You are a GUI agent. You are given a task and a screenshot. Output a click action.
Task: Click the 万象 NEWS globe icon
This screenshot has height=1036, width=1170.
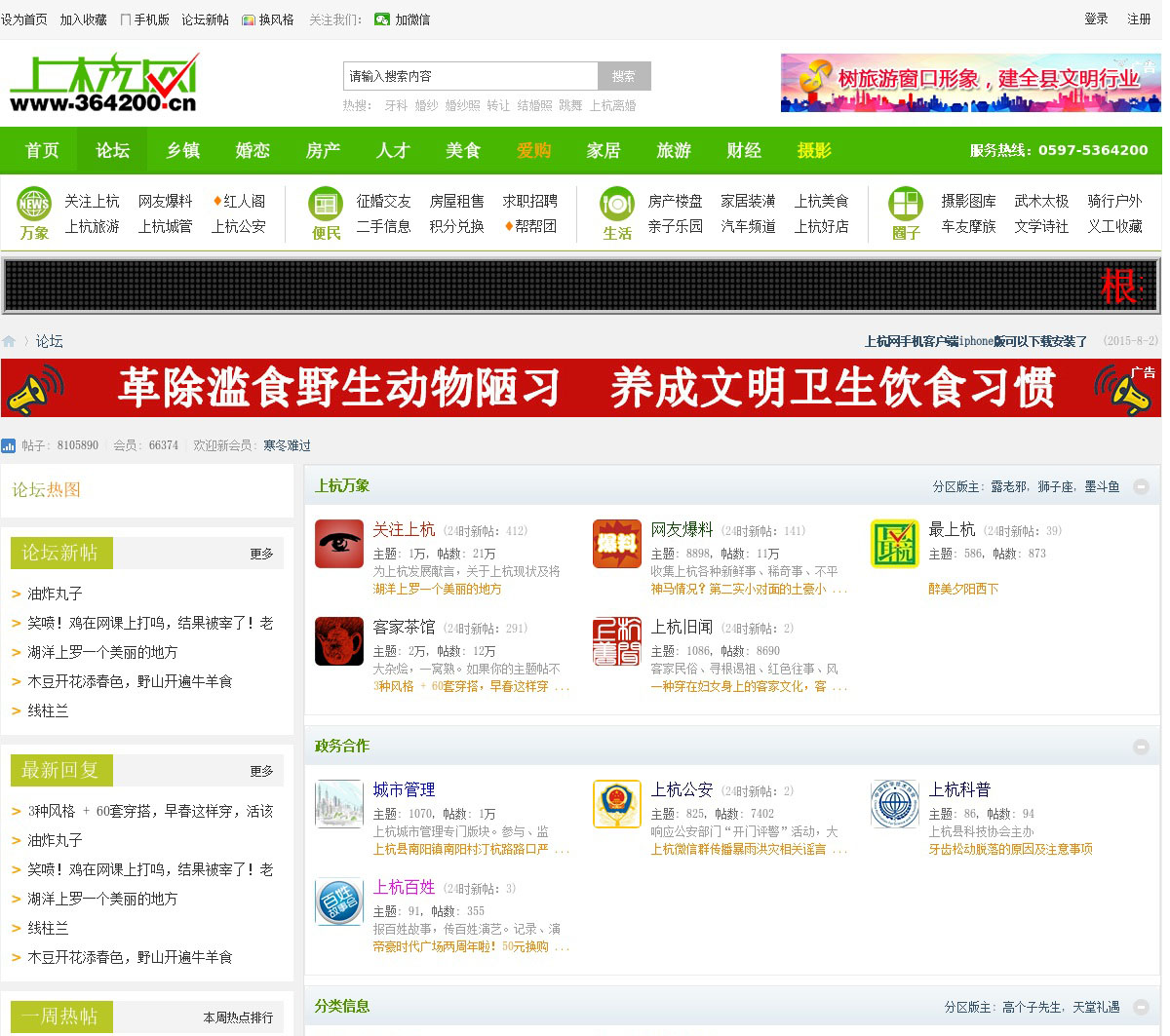click(x=34, y=204)
